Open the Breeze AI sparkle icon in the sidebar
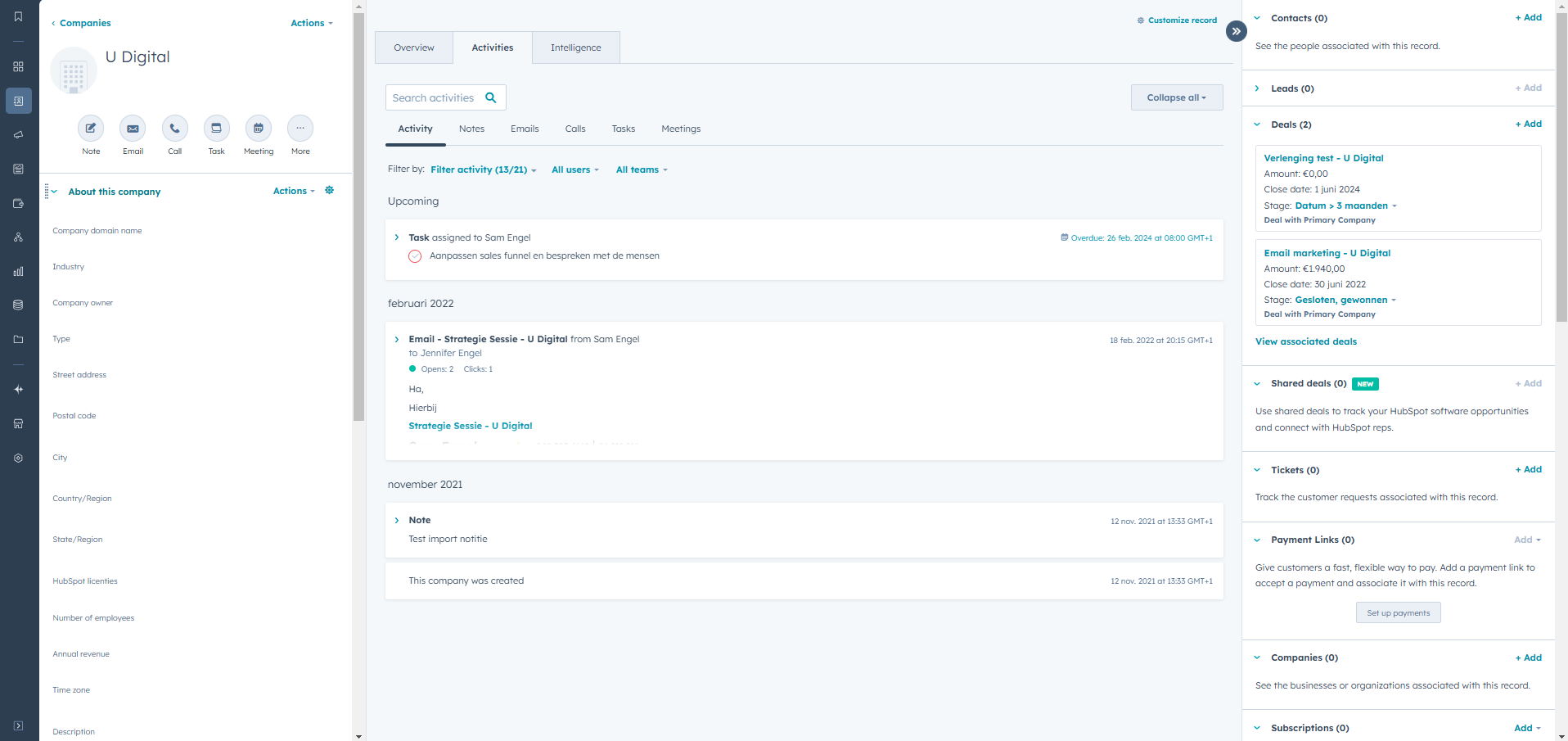Viewport: 1568px width, 741px height. coord(18,390)
